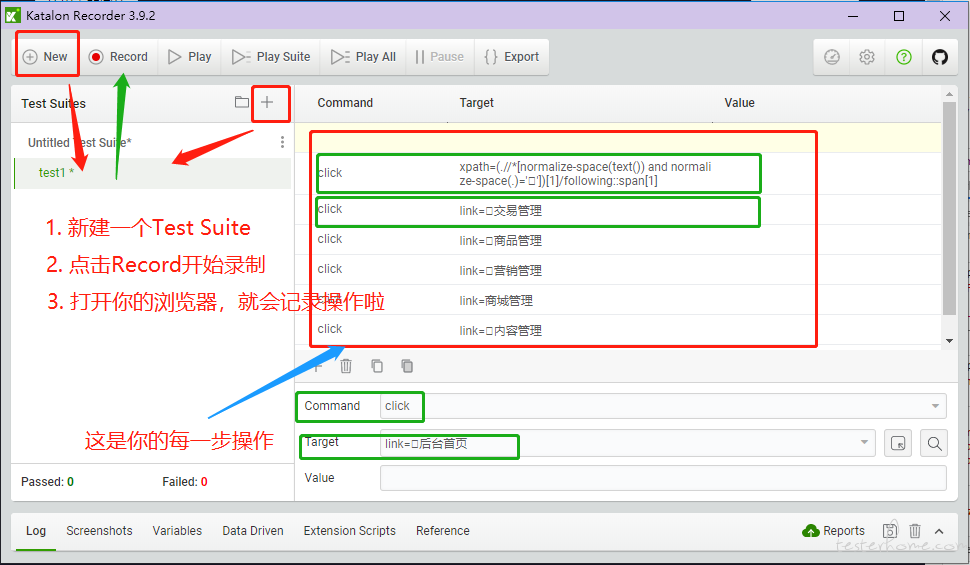
Task: Switch to the Extension Scripts tab
Action: 349,531
